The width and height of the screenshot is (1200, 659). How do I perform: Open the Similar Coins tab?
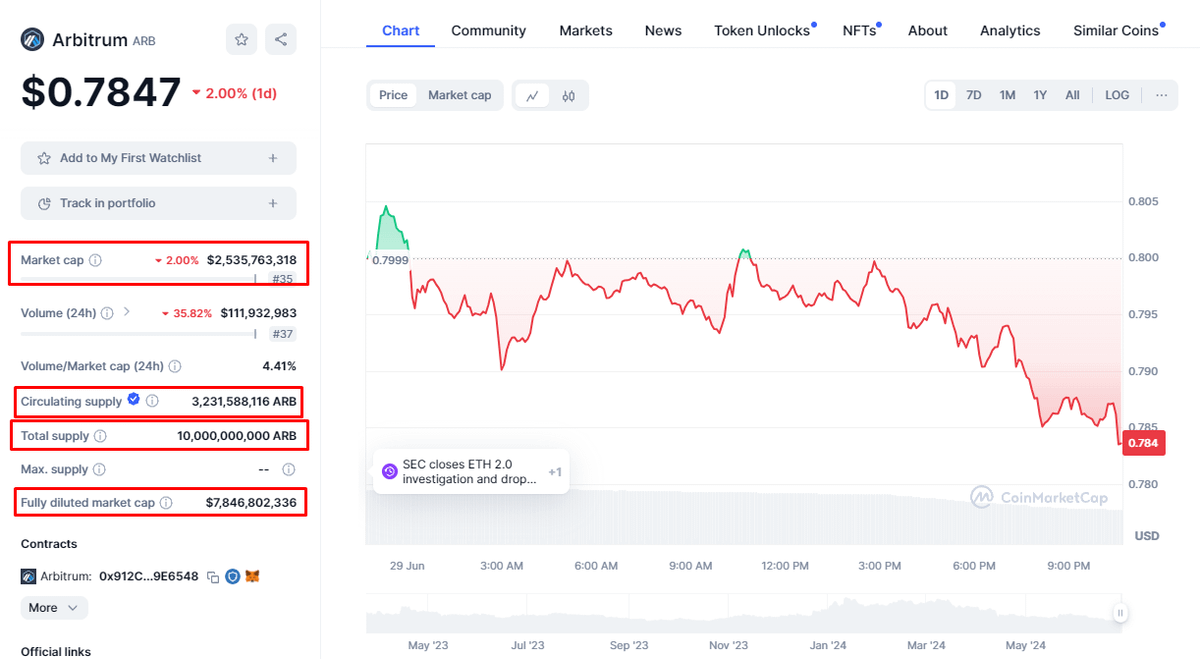(1116, 30)
